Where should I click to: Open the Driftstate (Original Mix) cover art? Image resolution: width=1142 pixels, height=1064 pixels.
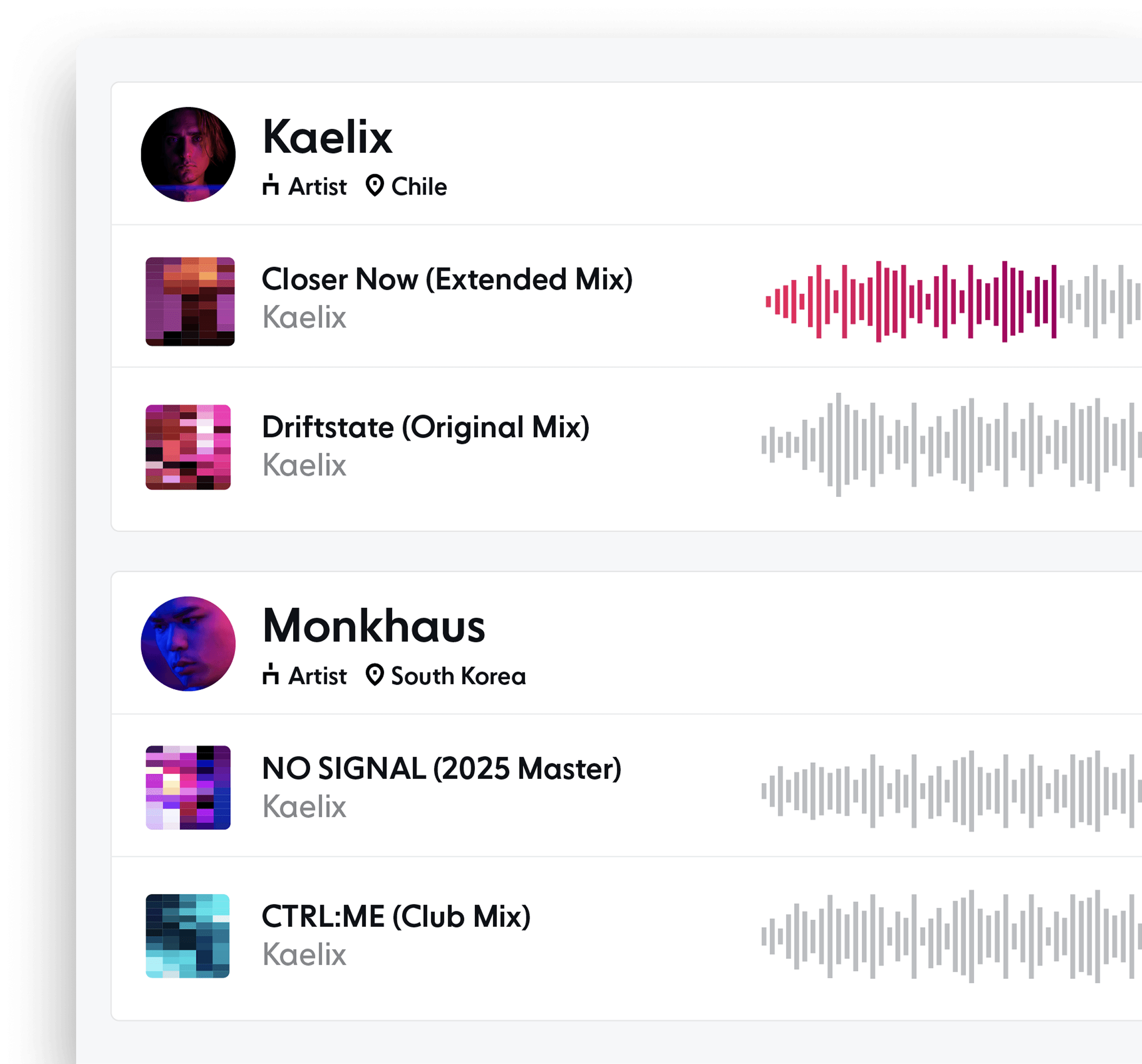pos(188,447)
